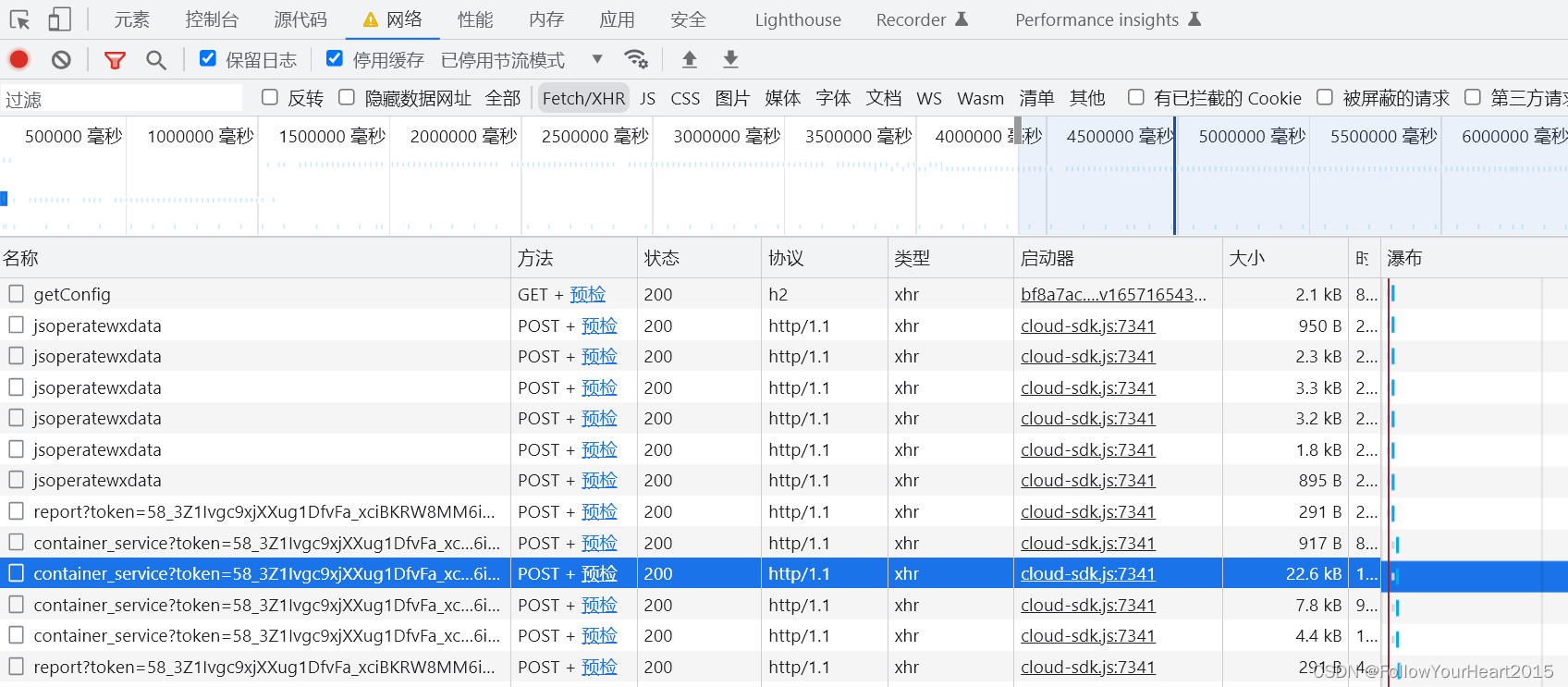The image size is (1568, 687).
Task: Select the getConfig row checkbox
Action: 16,293
